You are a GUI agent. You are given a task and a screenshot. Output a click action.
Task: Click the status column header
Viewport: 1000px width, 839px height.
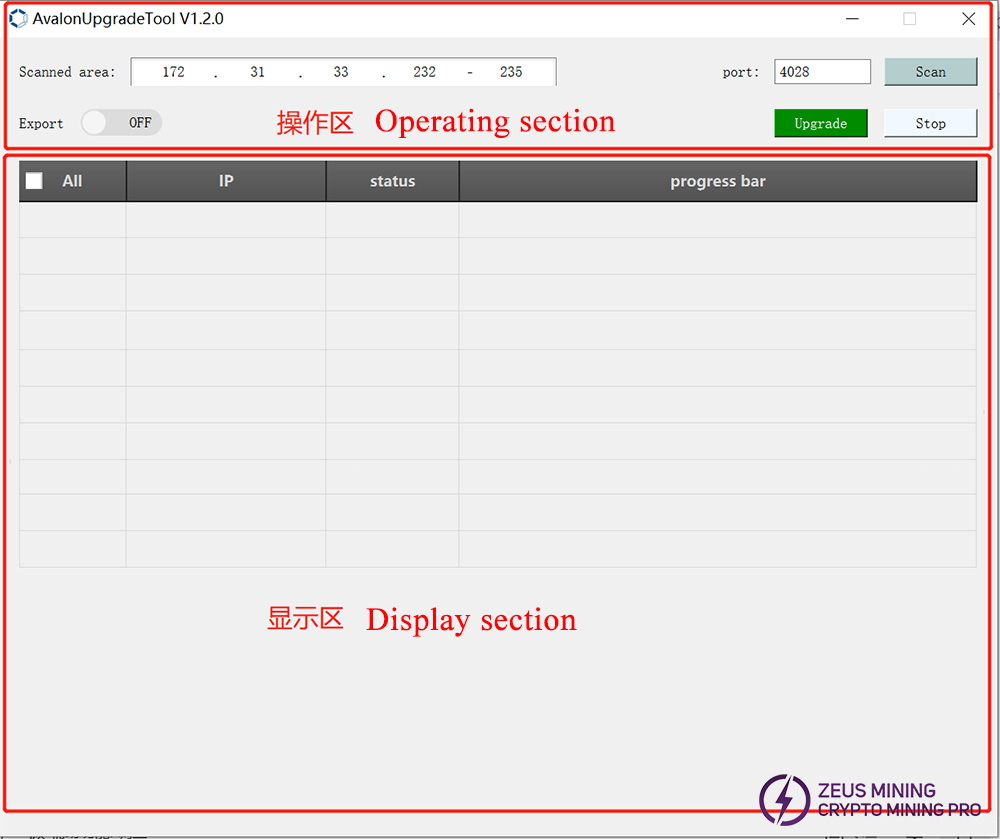(392, 181)
